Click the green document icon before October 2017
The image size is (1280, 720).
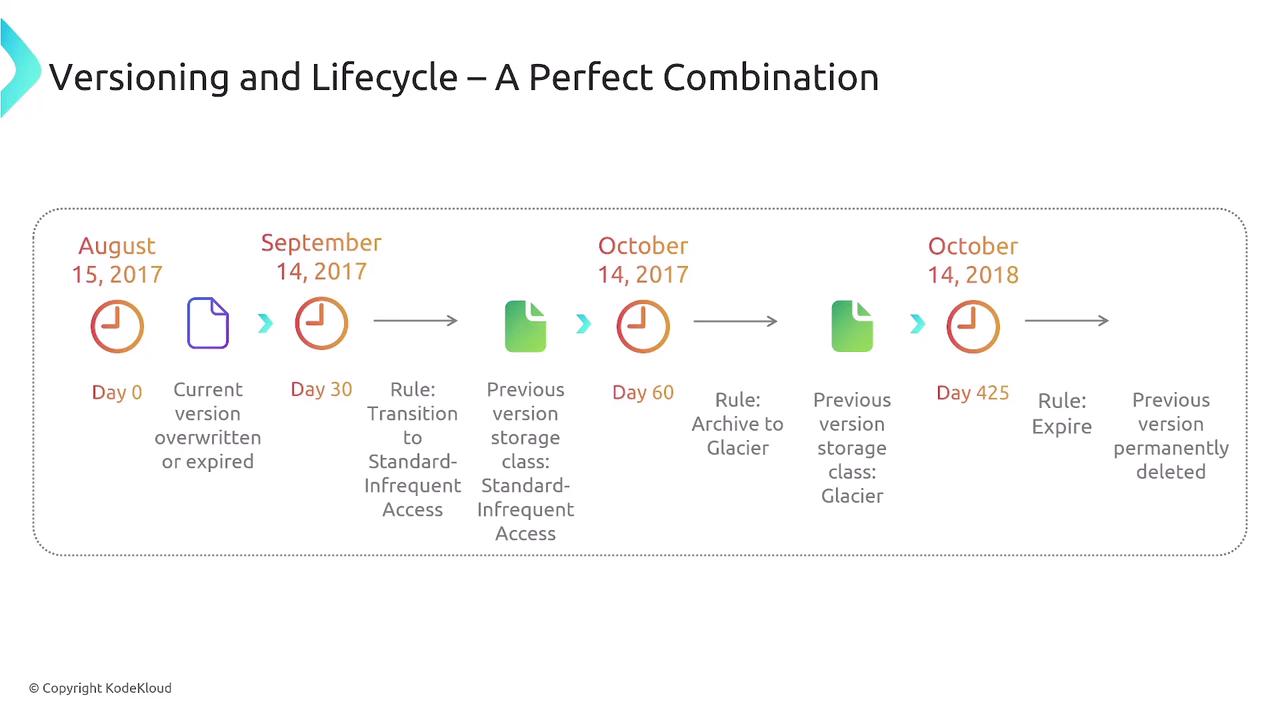pos(525,326)
